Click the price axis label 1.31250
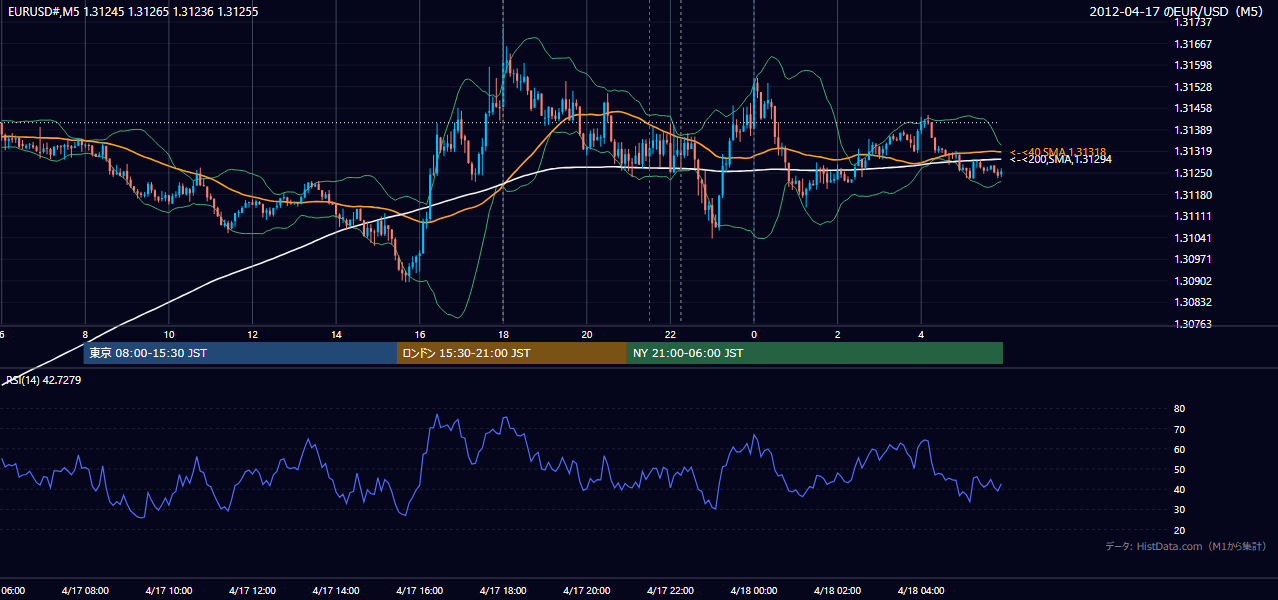Screen dimensions: 1278x600 point(1193,173)
